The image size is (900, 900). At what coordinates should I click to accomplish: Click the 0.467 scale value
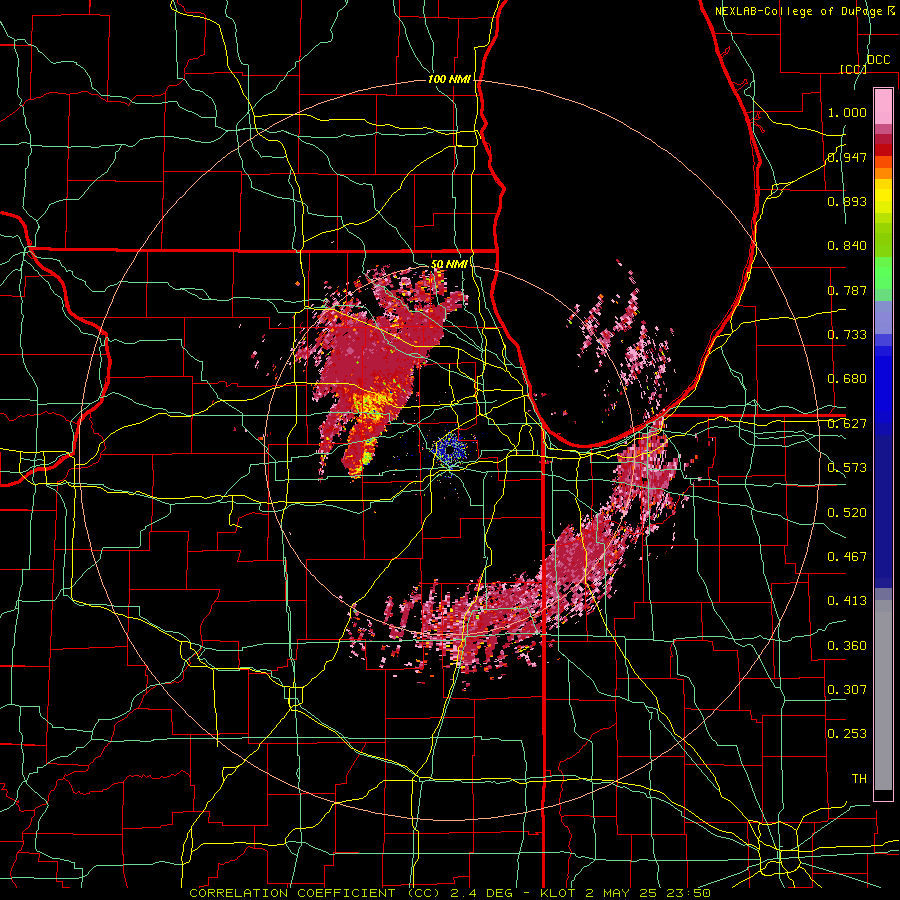click(x=847, y=557)
